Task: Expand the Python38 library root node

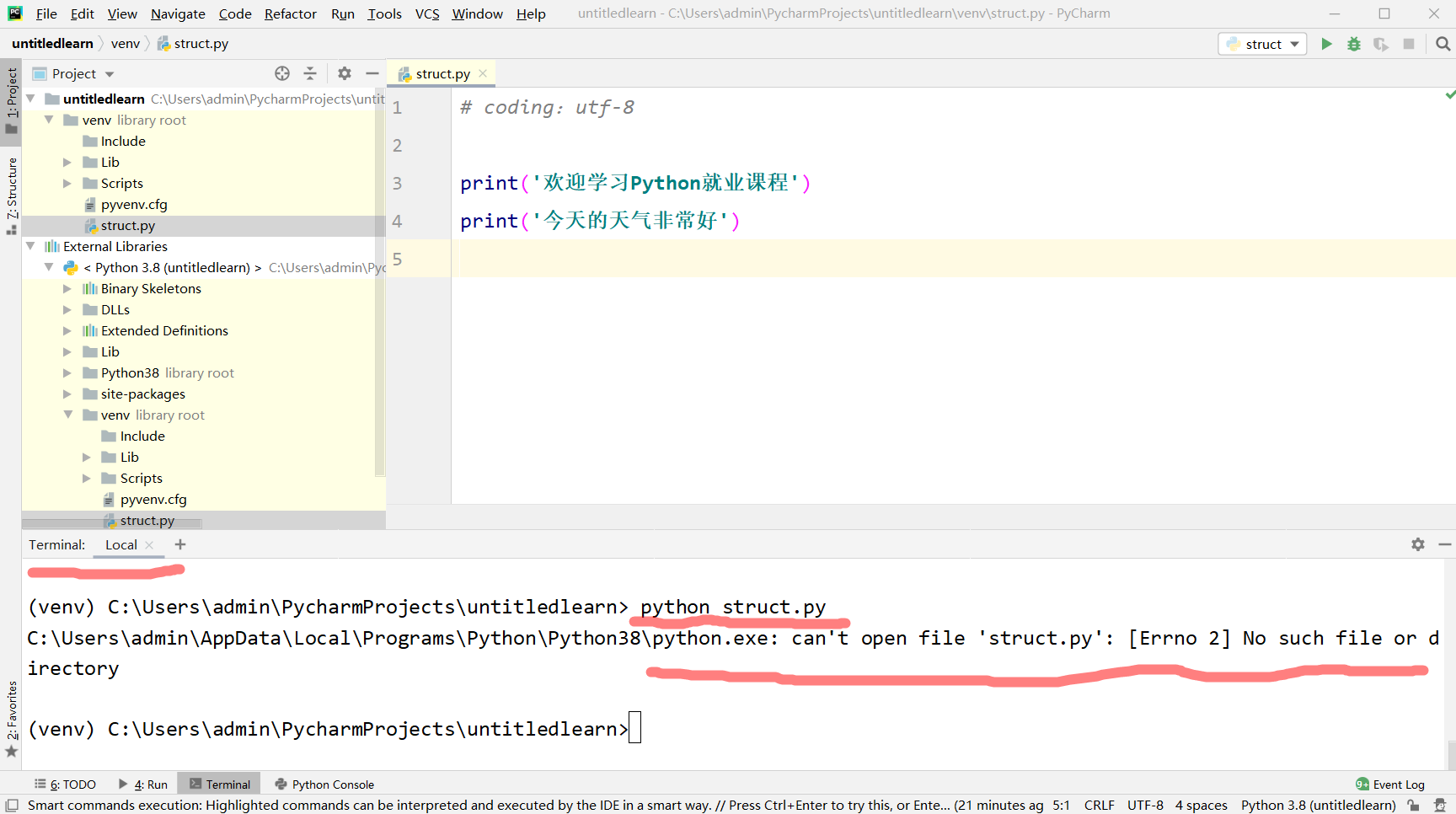Action: click(67, 372)
